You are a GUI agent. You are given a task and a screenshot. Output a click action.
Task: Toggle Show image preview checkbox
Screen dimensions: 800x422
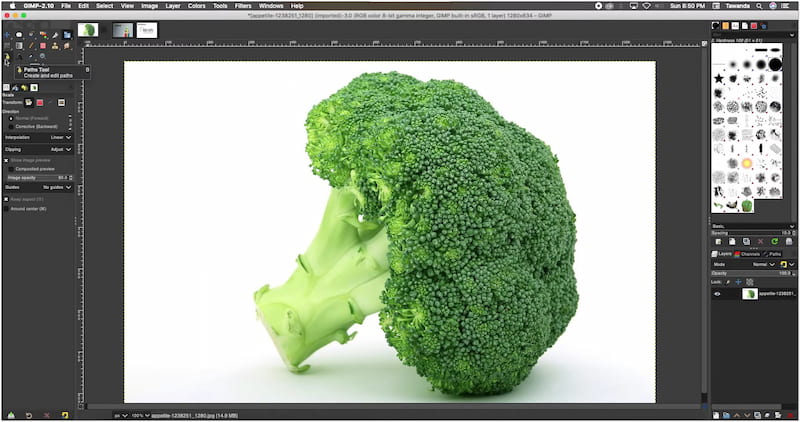pyautogui.click(x=6, y=159)
